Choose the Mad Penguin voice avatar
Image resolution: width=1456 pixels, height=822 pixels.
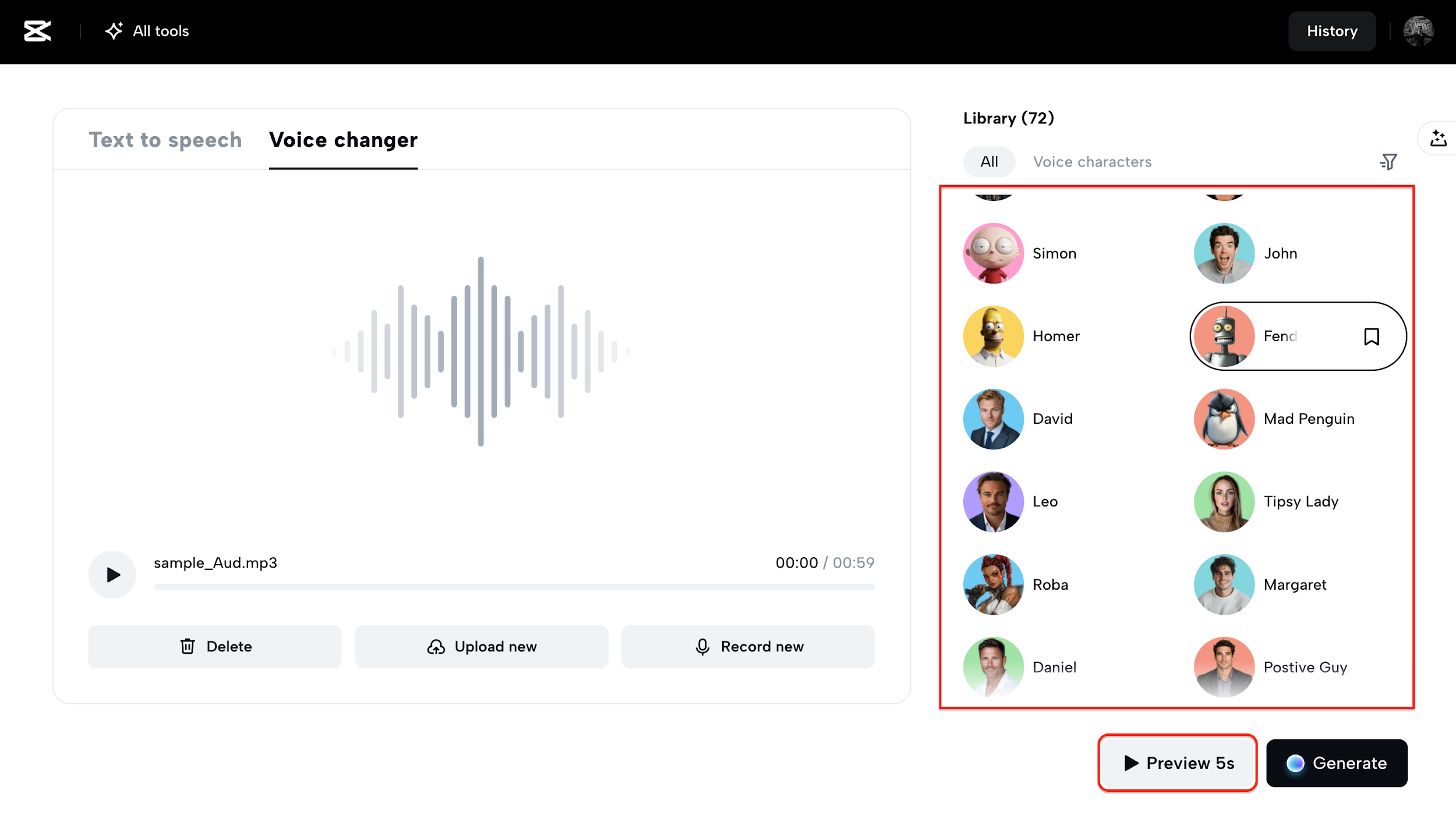[1224, 419]
